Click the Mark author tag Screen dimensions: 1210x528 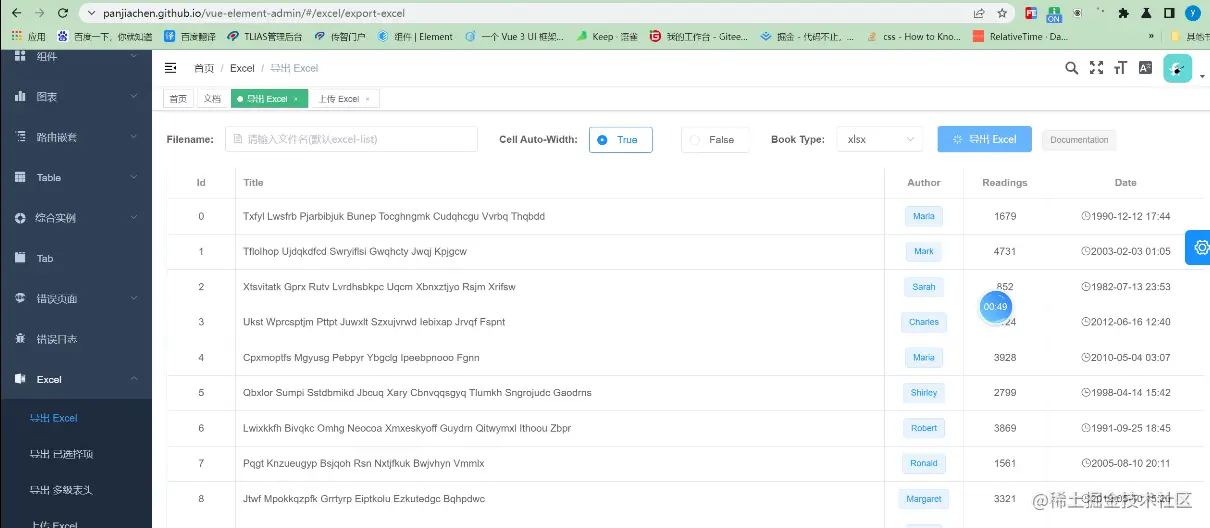click(x=923, y=251)
